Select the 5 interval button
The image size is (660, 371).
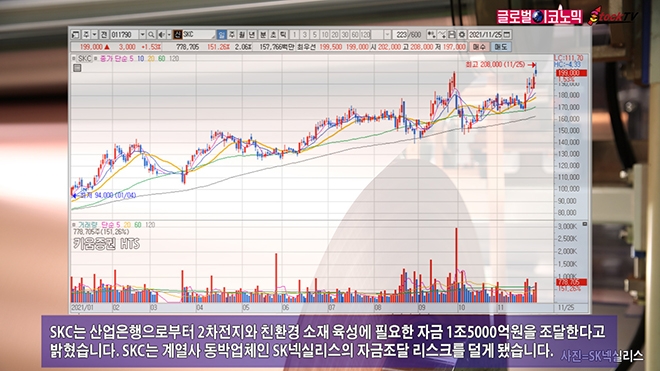[x=314, y=35]
